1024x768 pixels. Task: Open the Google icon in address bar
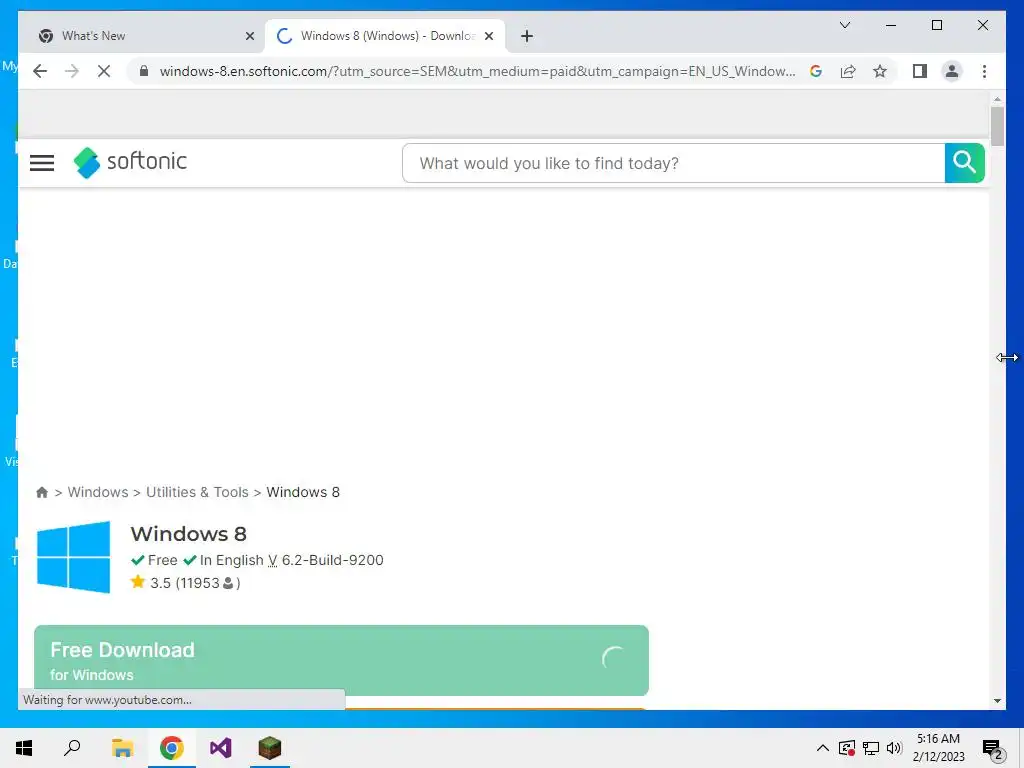pos(816,71)
